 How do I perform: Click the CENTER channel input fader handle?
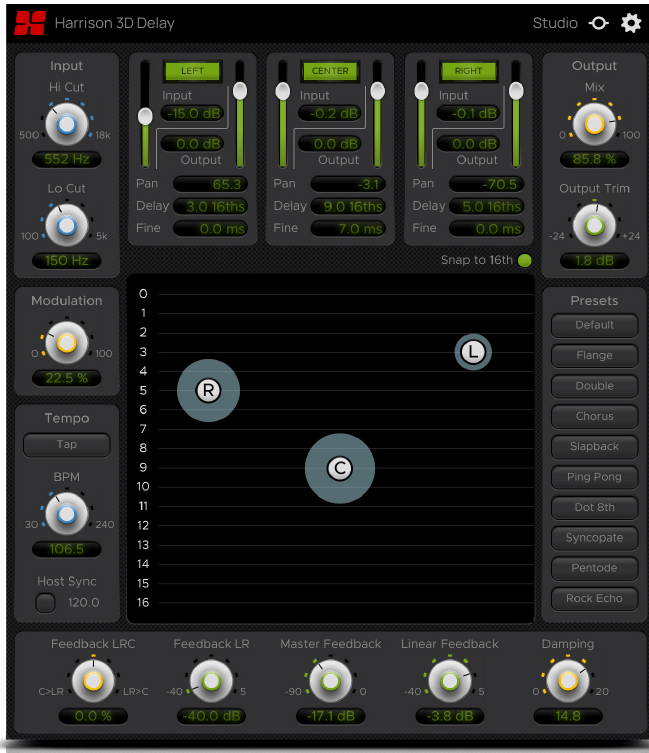(283, 91)
